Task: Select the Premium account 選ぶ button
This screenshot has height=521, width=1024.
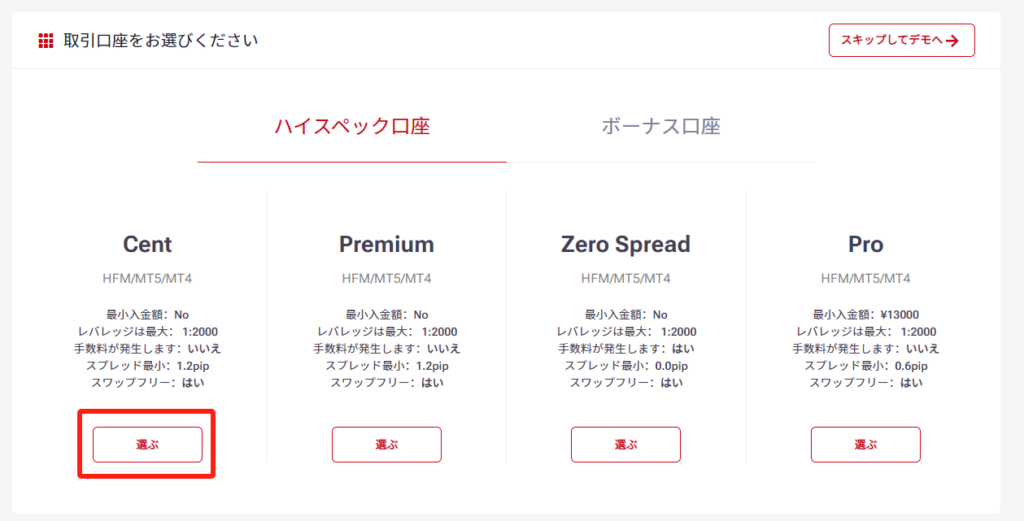Action: click(x=386, y=444)
